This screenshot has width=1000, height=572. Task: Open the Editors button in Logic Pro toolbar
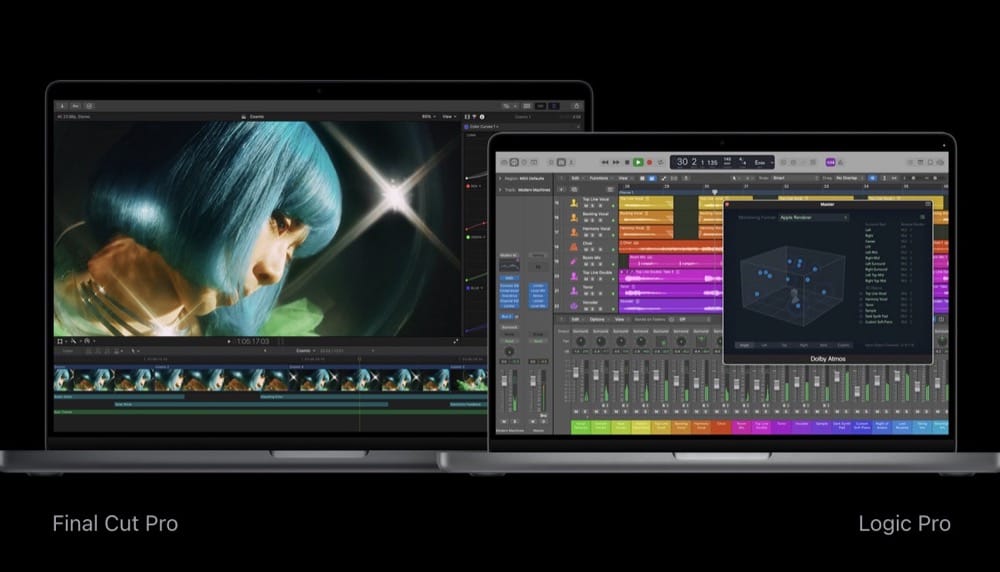tap(571, 163)
